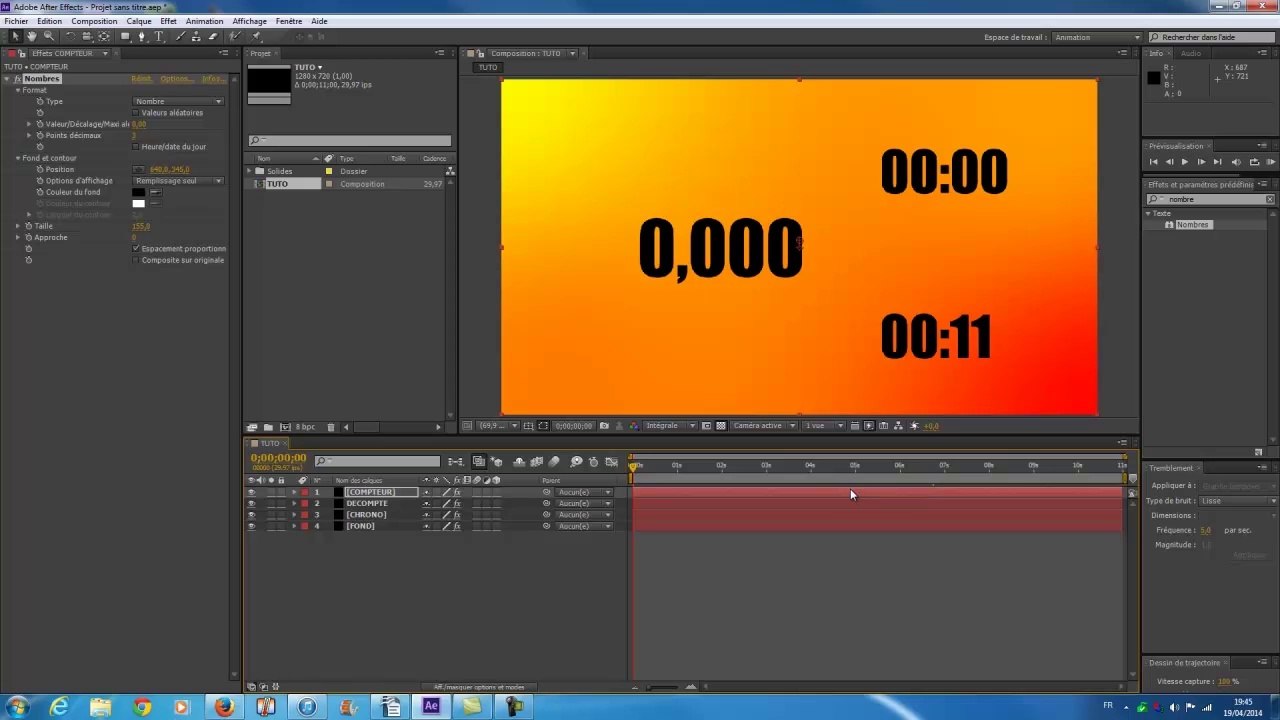1280x720 pixels.
Task: Toggle the Nombres effect fx switch
Action: [x=18, y=79]
